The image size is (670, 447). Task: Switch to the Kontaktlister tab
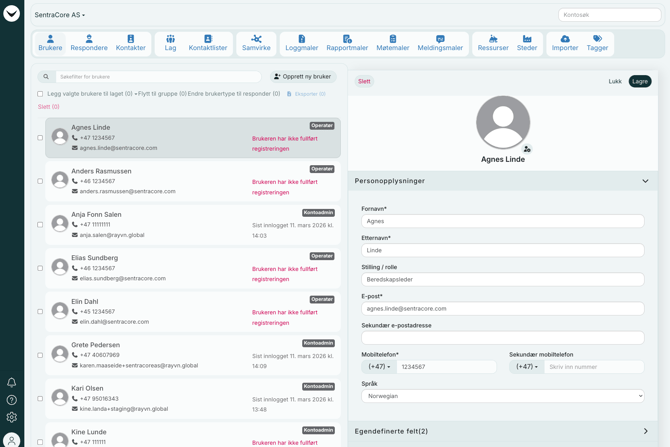208,43
